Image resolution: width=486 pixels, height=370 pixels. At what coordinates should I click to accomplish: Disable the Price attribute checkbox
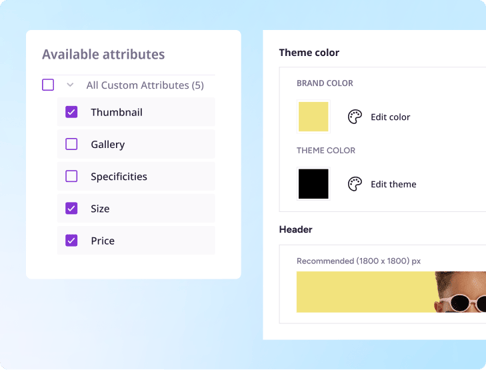tap(71, 240)
